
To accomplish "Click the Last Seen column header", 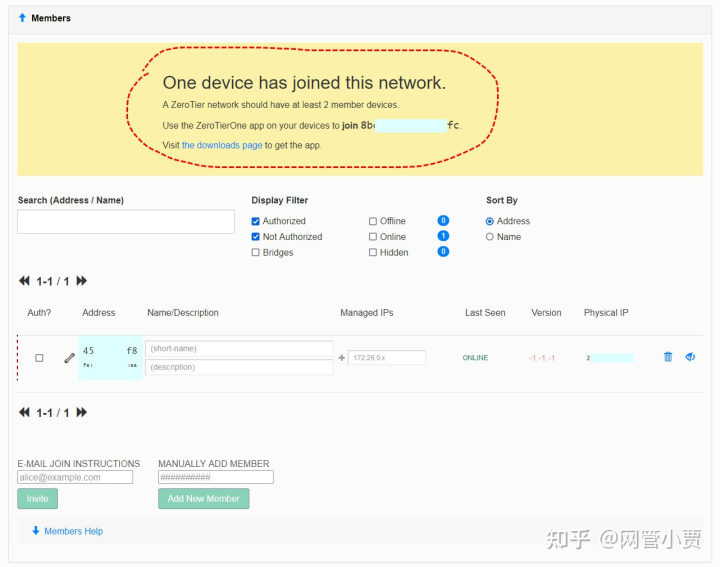I will click(x=485, y=313).
